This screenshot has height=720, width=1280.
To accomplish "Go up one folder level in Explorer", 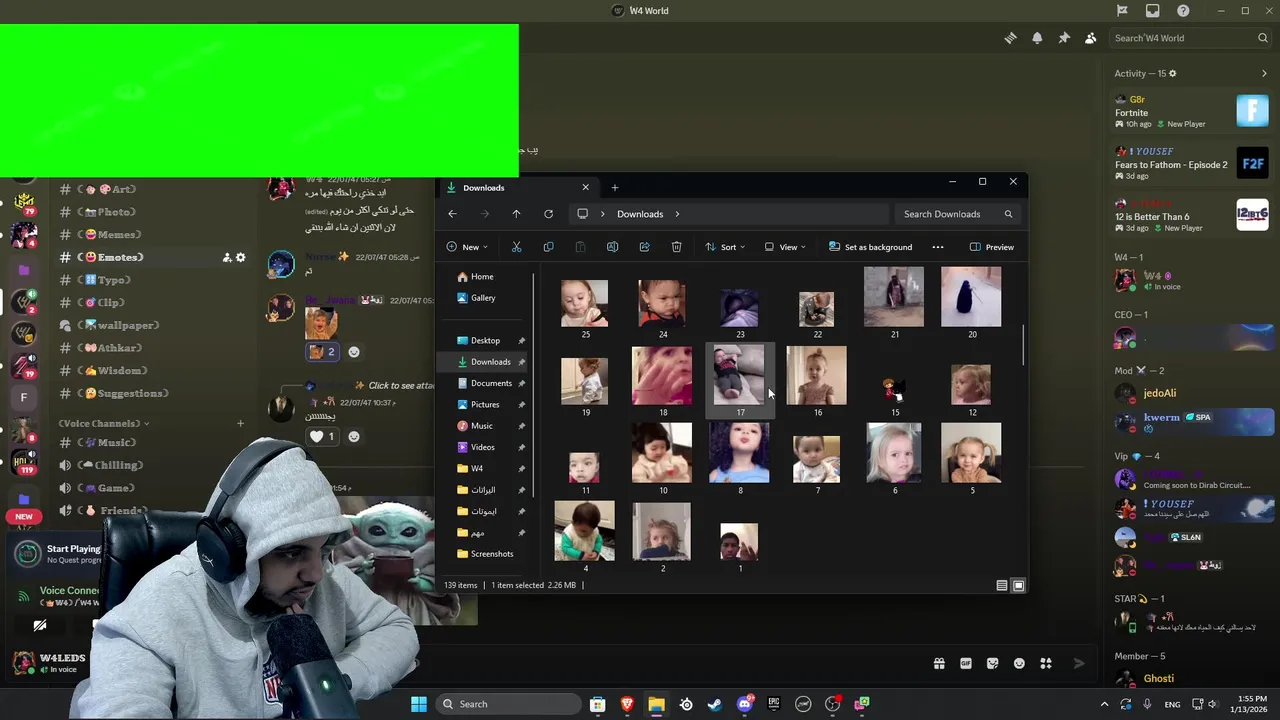I will tap(516, 214).
